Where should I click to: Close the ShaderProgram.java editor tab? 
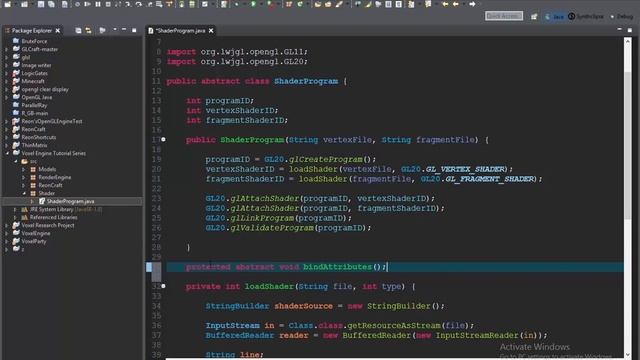coord(211,31)
